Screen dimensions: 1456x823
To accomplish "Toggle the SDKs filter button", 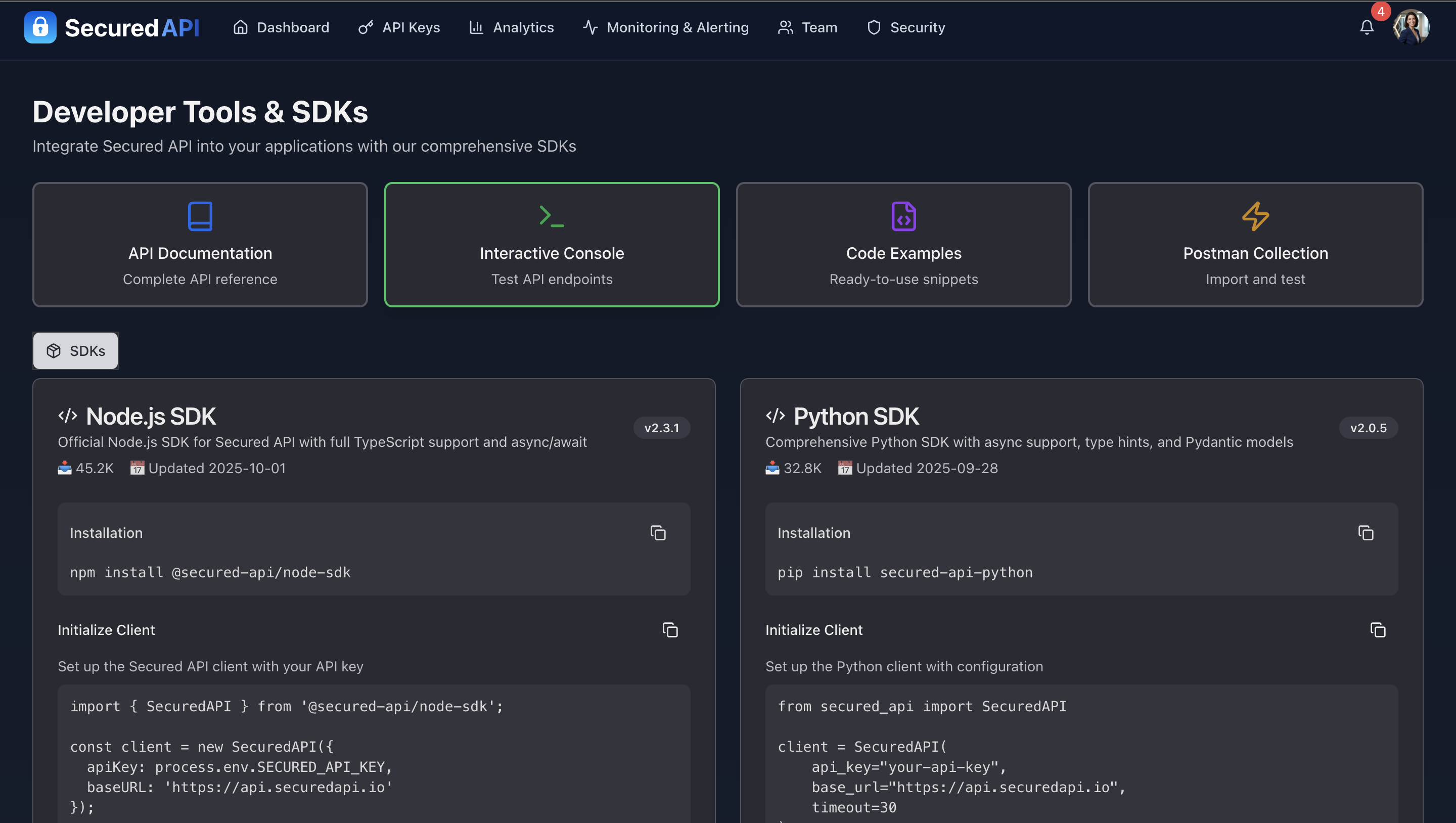I will pos(75,350).
